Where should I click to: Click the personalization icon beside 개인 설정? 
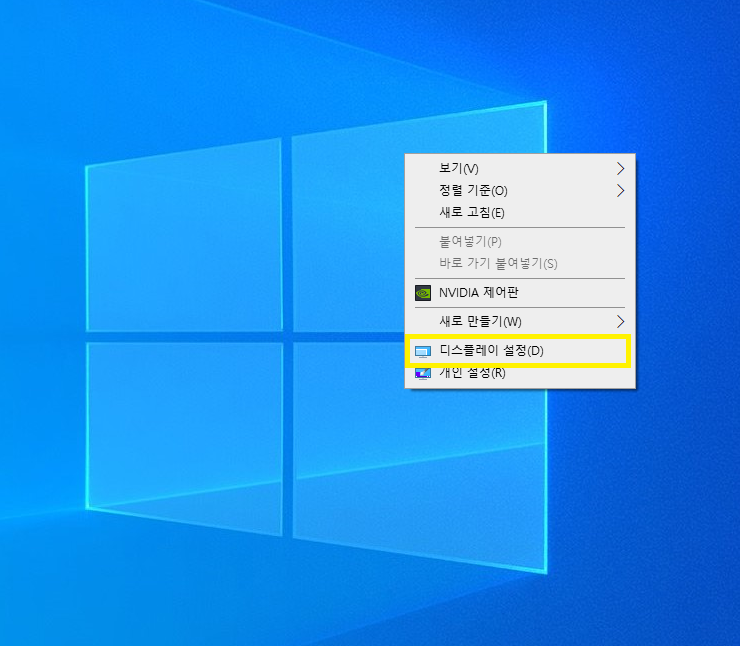click(423, 374)
